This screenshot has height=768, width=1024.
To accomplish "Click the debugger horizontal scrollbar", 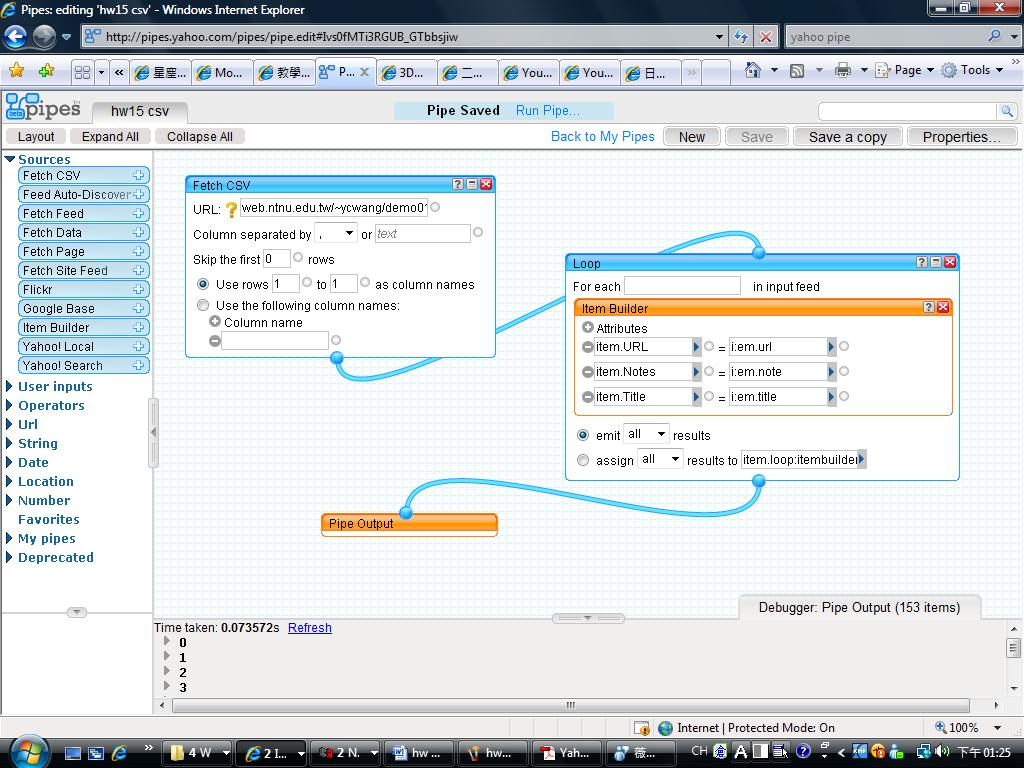I will (571, 705).
